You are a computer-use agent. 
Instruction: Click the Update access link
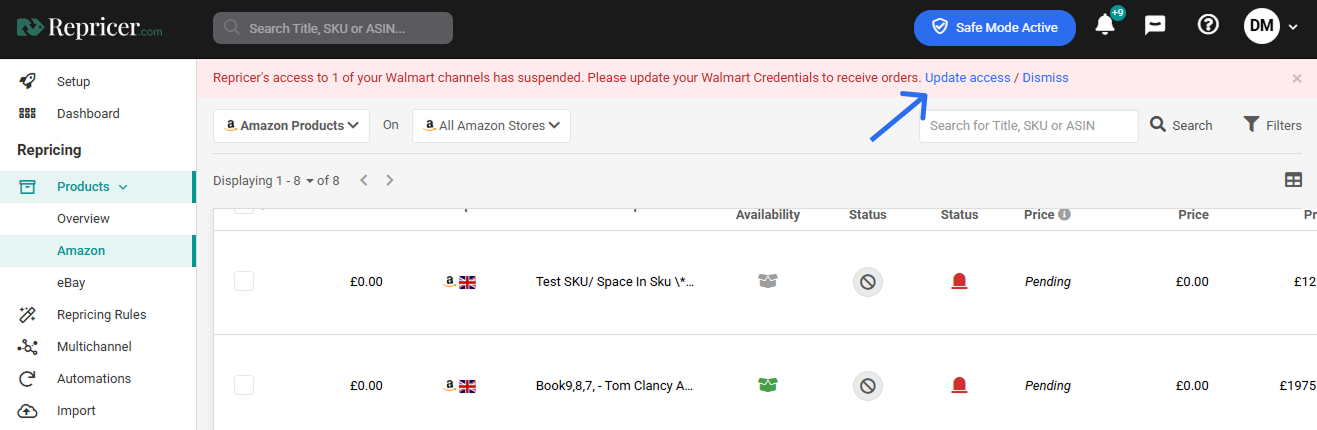pyautogui.click(x=968, y=78)
